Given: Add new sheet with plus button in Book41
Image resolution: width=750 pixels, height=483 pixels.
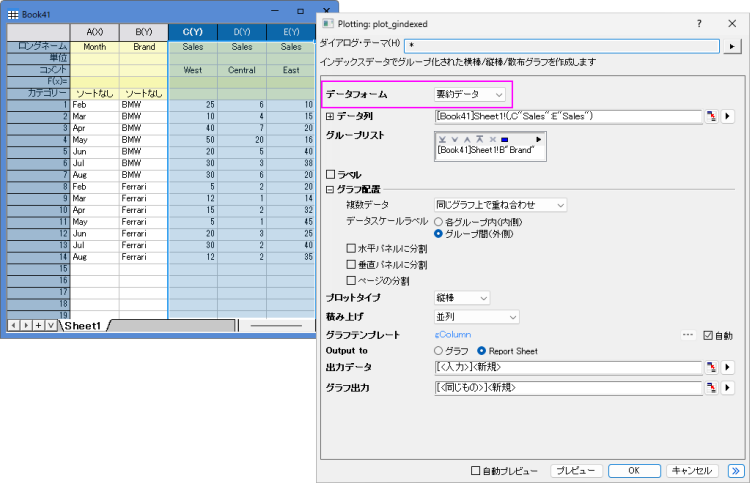Looking at the screenshot, I should [x=39, y=326].
